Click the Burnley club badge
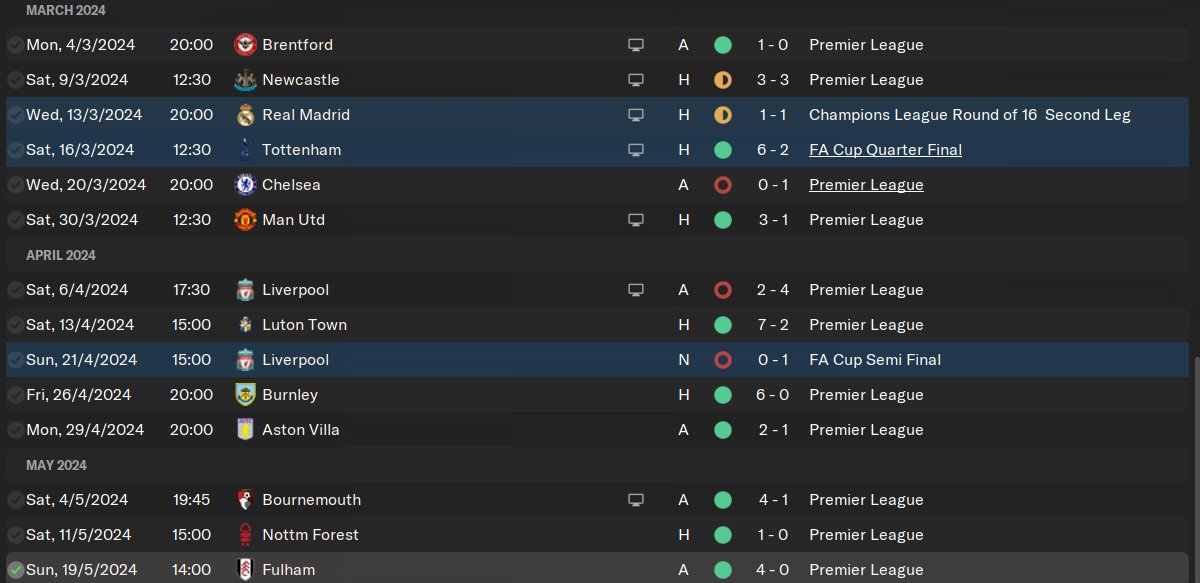Image resolution: width=1200 pixels, height=583 pixels. 245,395
